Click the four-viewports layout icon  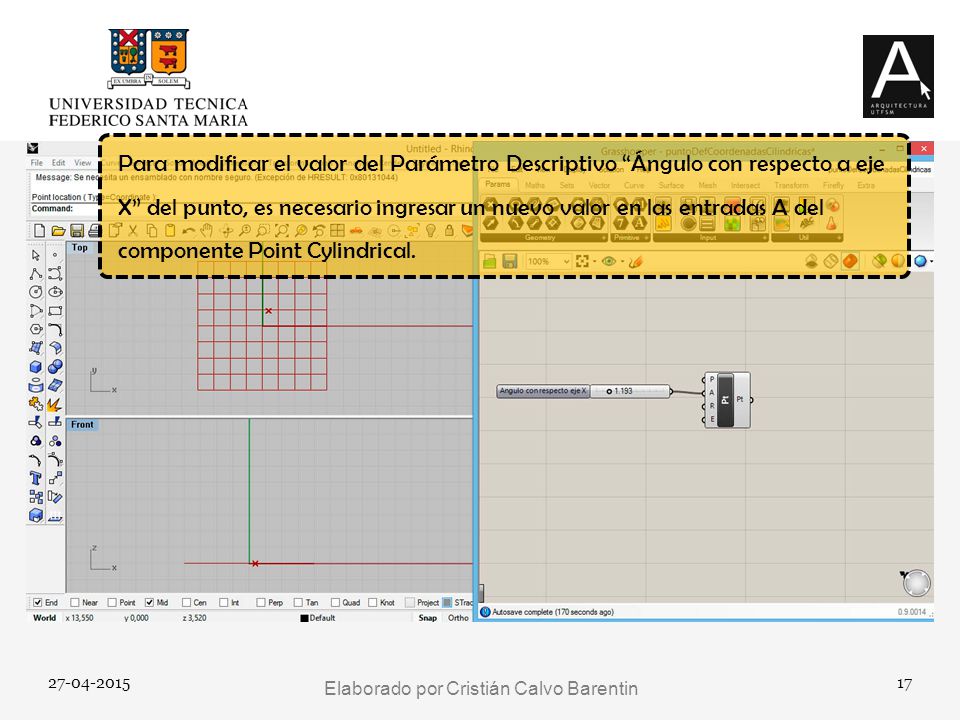point(337,231)
